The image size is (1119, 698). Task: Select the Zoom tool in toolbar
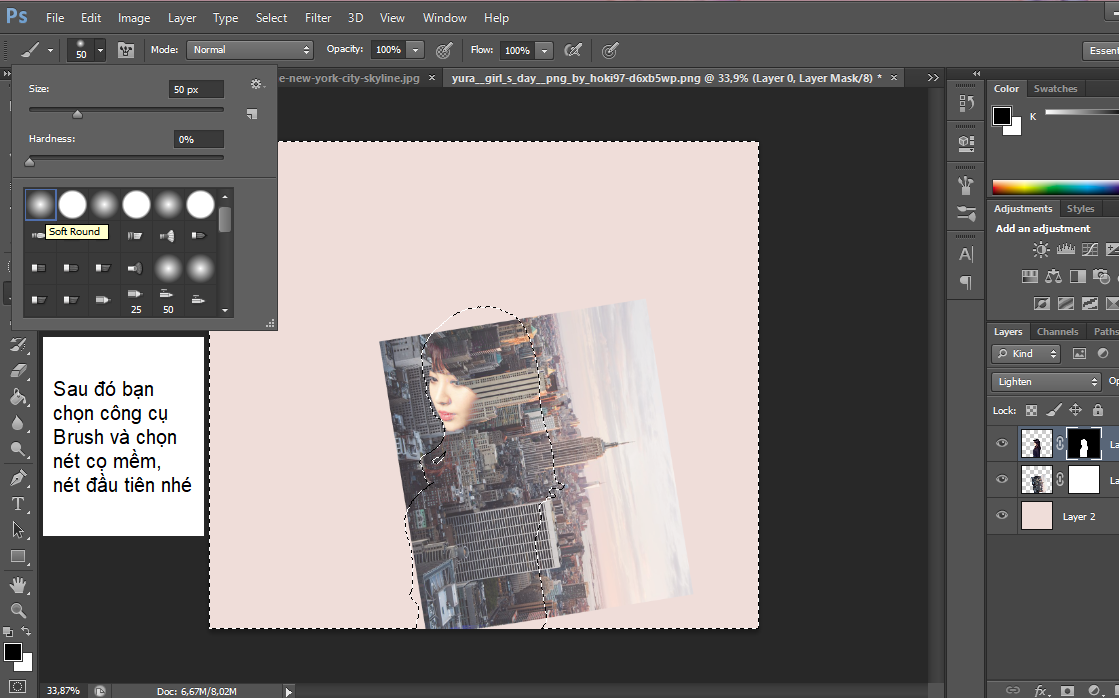click(18, 610)
